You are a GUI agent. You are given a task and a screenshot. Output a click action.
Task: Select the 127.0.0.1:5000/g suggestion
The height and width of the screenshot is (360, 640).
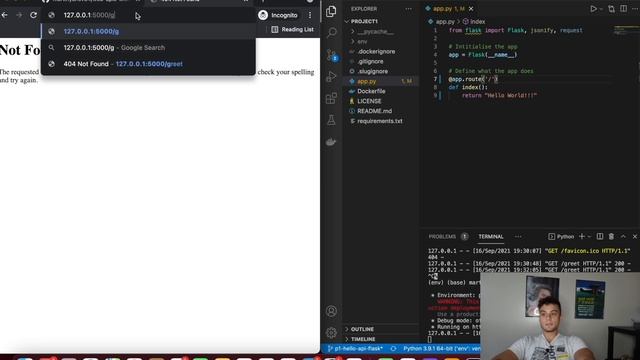pyautogui.click(x=148, y=31)
